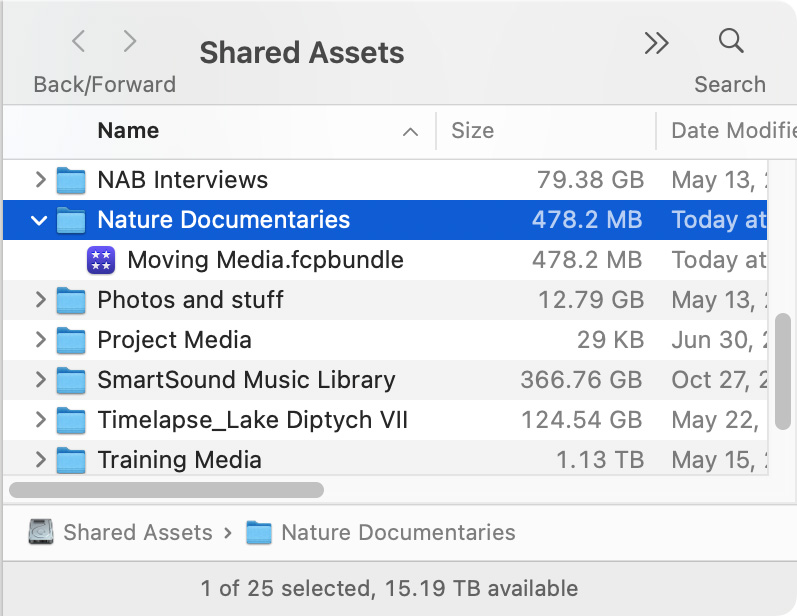Collapse the Nature Documentaries folder
The image size is (797, 616).
(x=40, y=221)
